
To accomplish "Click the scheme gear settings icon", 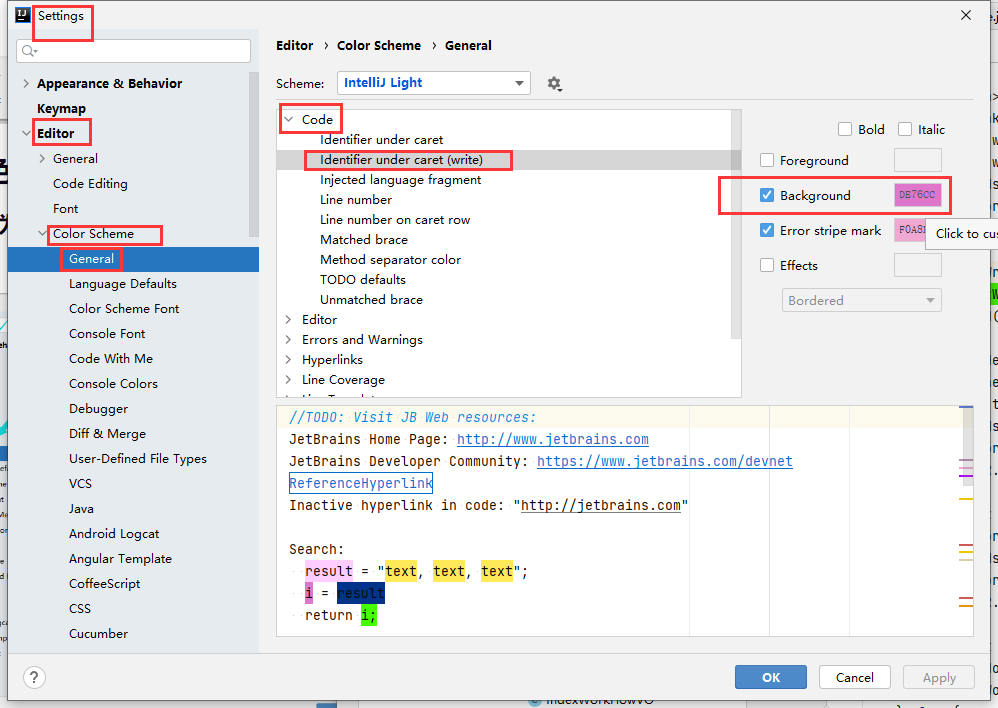I will pos(554,83).
